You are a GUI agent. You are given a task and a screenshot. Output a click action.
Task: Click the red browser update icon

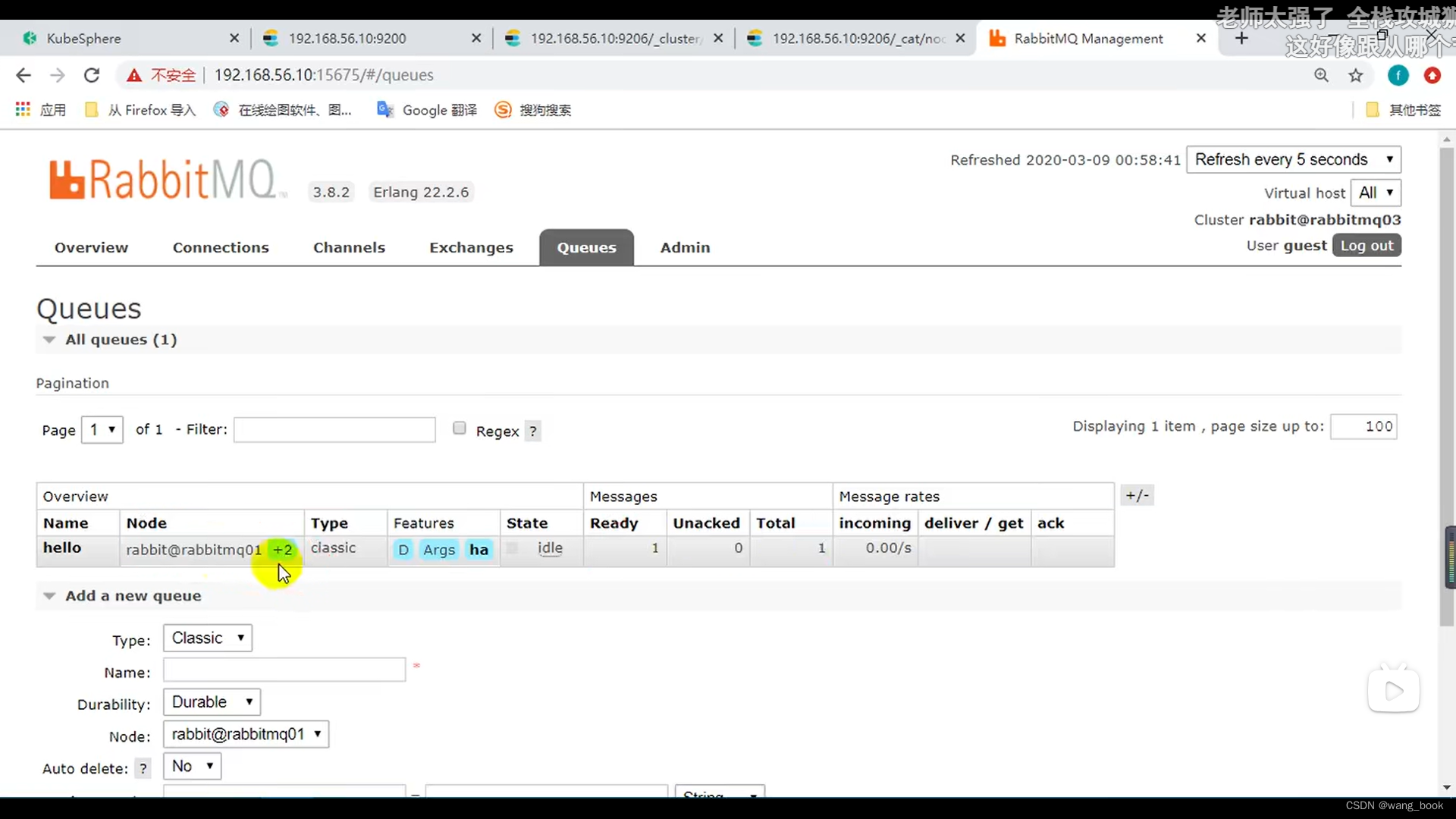[x=1432, y=75]
